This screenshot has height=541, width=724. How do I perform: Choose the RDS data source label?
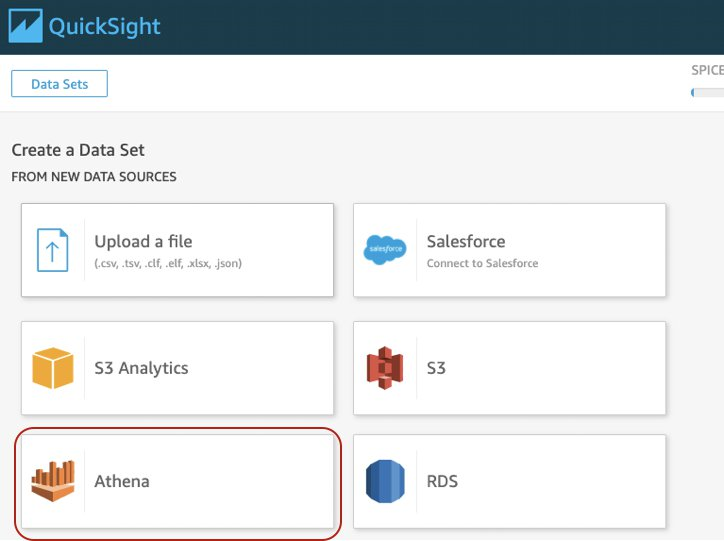(442, 481)
